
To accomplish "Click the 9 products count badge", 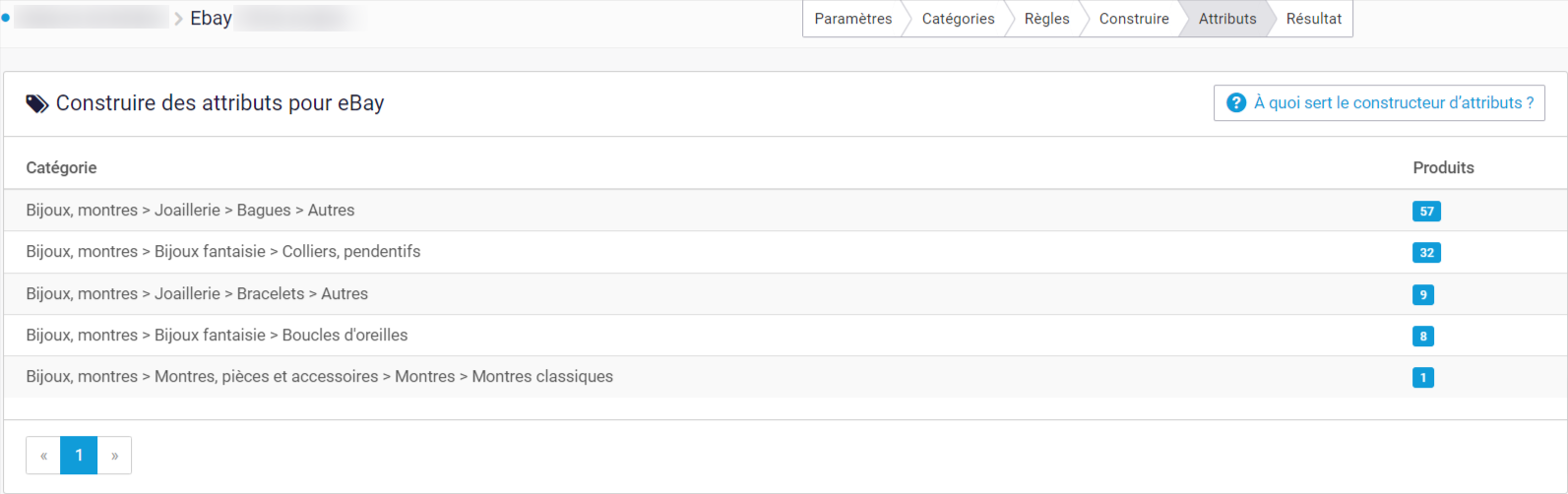I will click(x=1423, y=294).
